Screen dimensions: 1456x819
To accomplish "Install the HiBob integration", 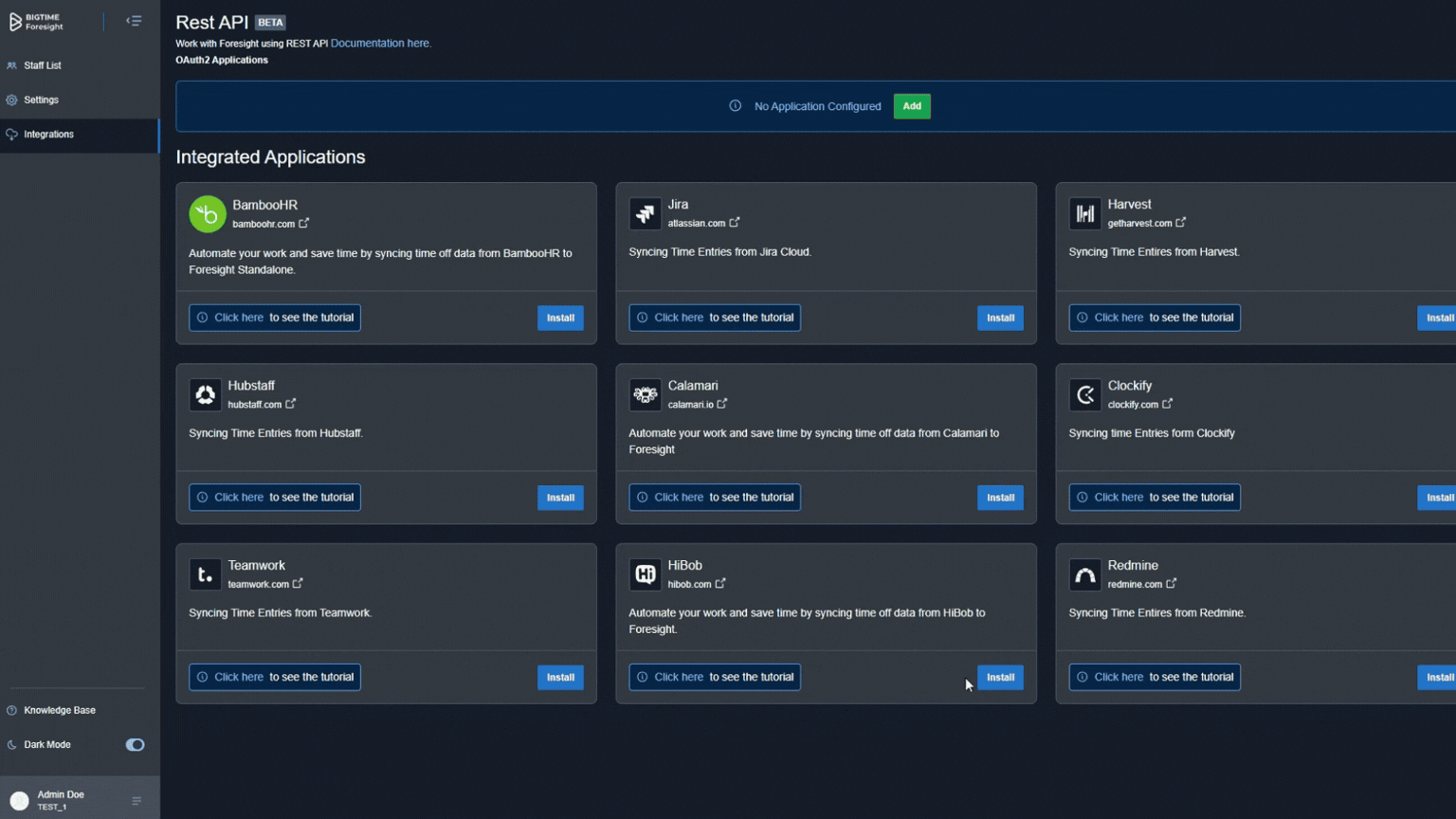I will tap(1000, 677).
